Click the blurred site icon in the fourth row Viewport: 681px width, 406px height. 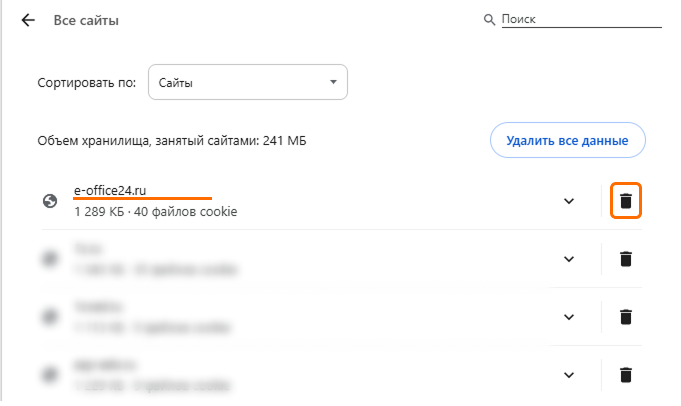[x=49, y=375]
